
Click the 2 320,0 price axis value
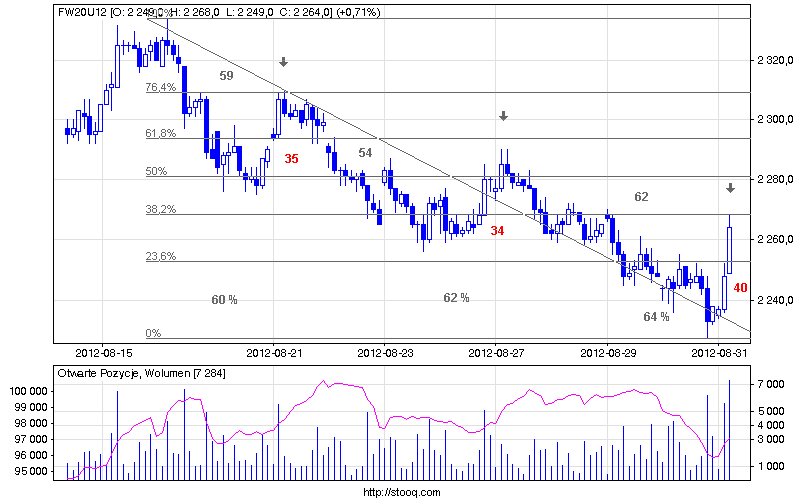[x=776, y=61]
